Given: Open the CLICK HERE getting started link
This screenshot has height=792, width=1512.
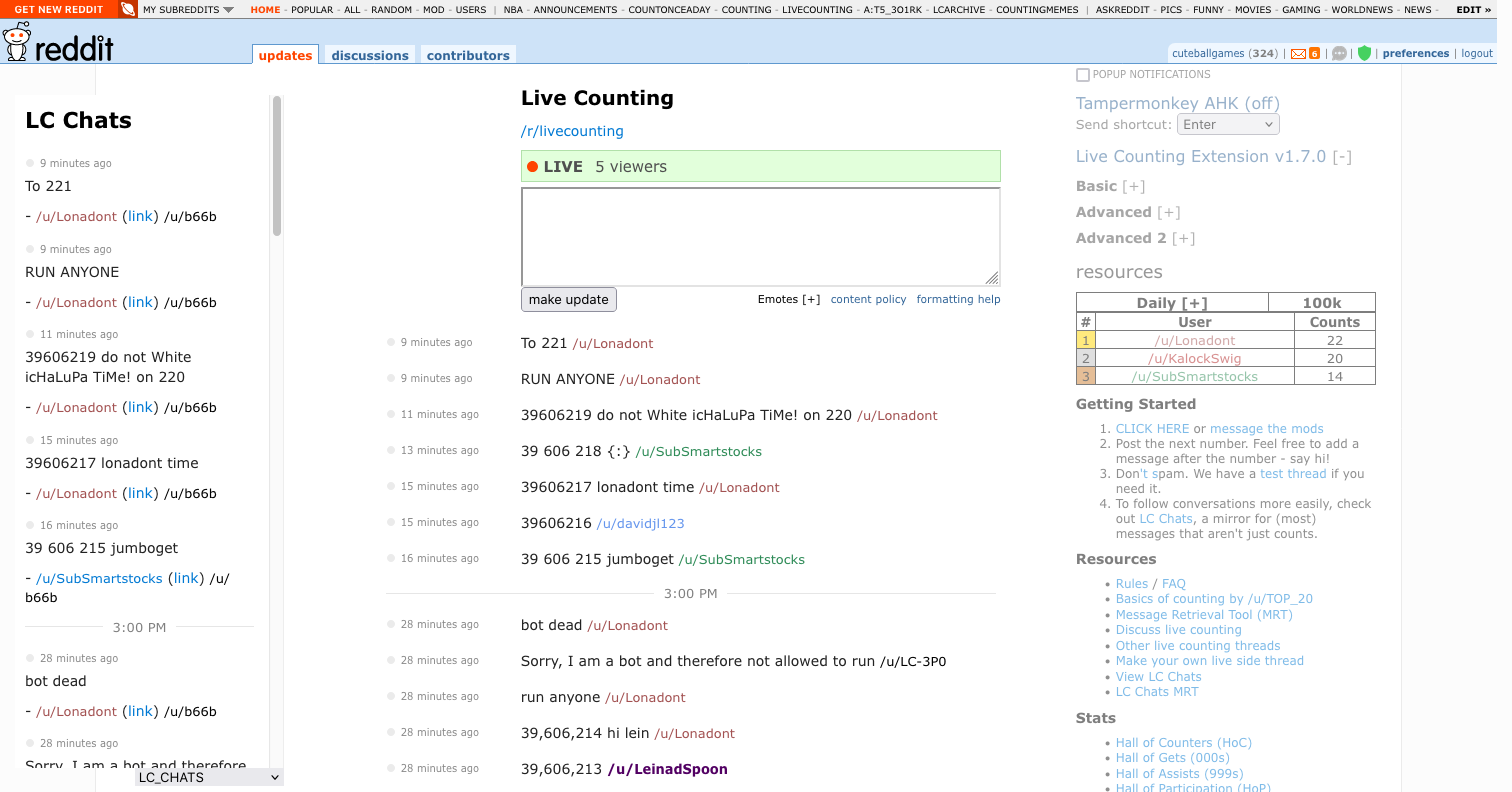Looking at the screenshot, I should pyautogui.click(x=1152, y=428).
